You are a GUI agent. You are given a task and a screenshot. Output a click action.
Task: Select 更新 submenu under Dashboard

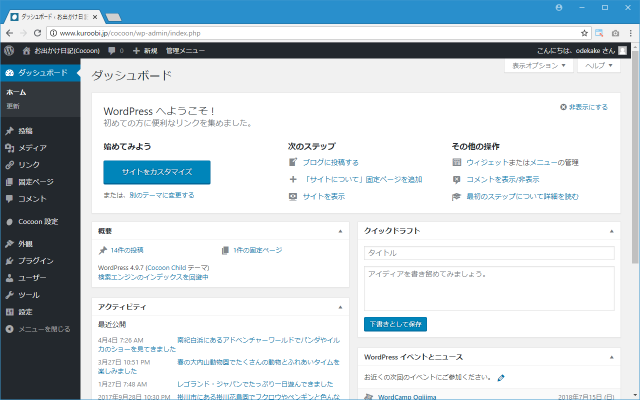point(13,105)
